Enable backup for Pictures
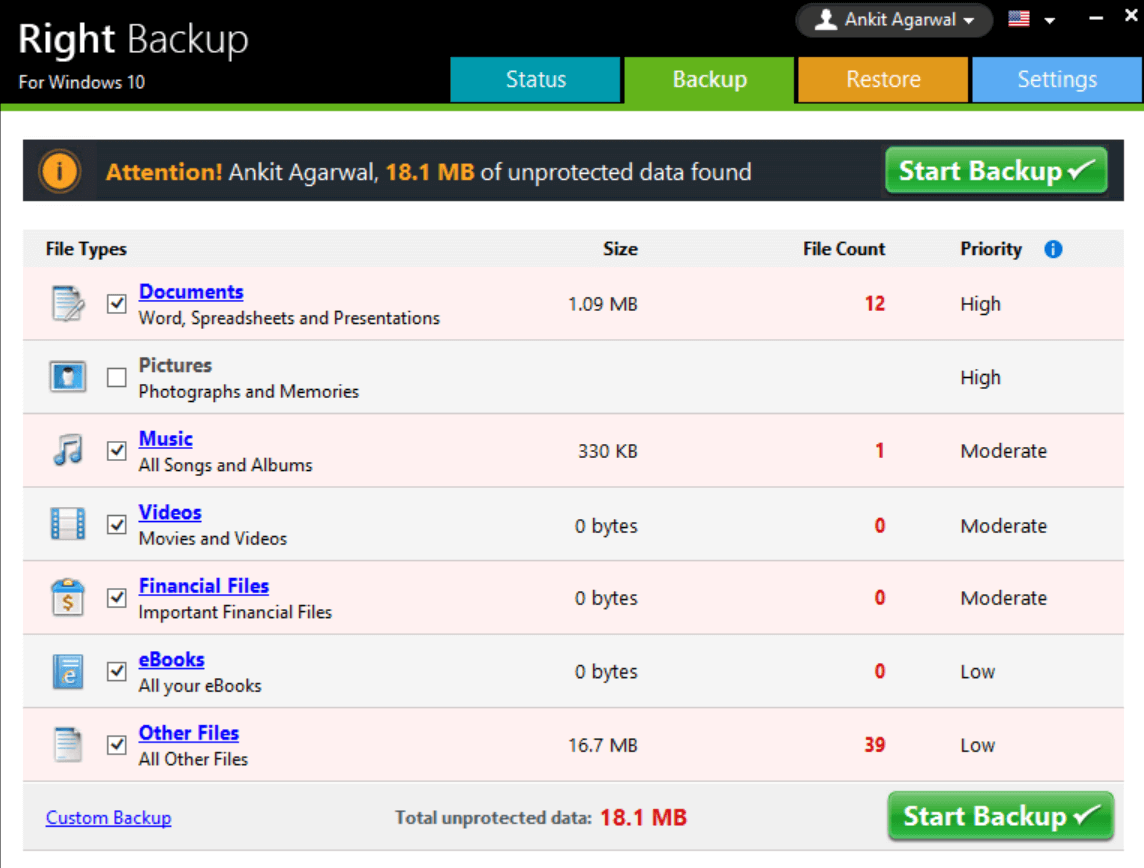 click(116, 377)
